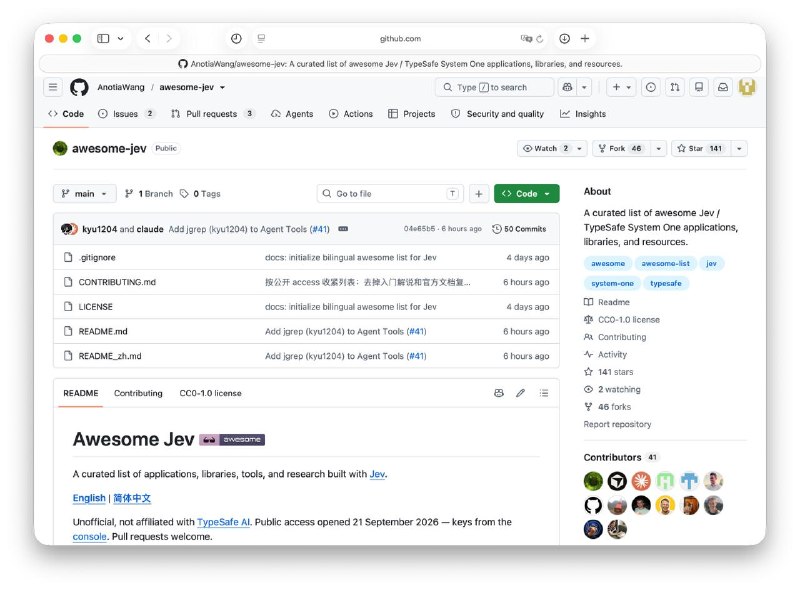
Task: Open the 50 Commits history link
Action: pos(519,229)
